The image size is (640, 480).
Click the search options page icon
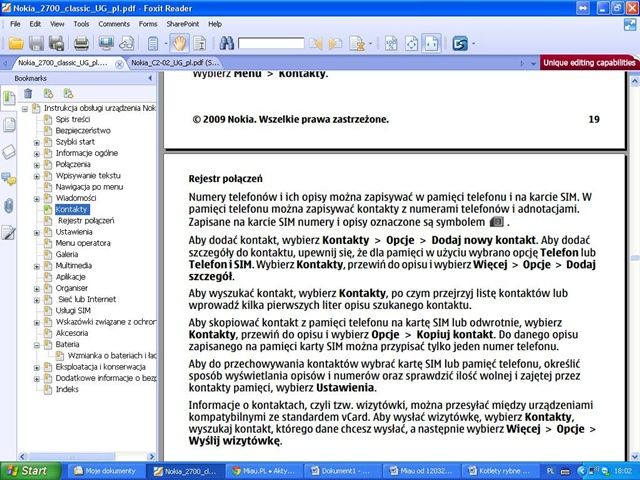(357, 43)
